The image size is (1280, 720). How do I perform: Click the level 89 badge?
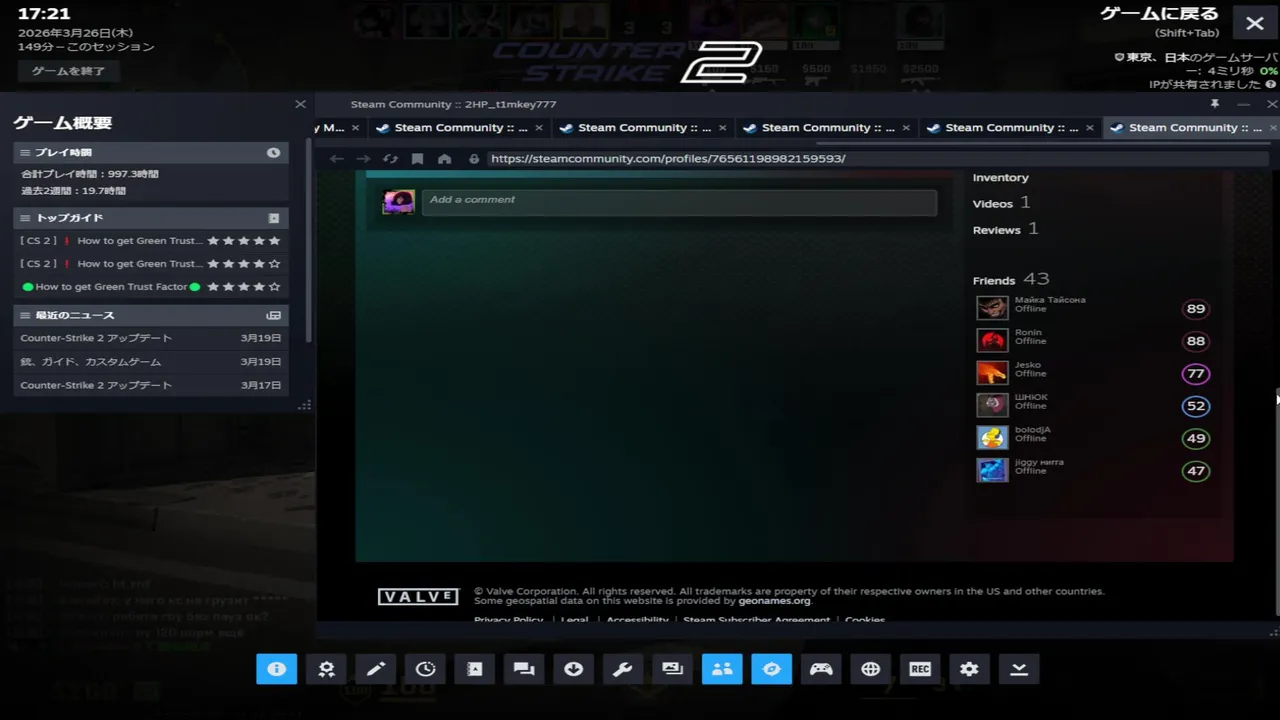coord(1196,309)
